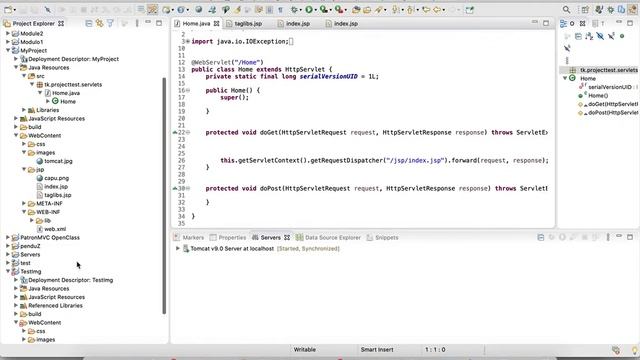Close the Home.java editor tab
This screenshot has width=640, height=360.
point(216,24)
